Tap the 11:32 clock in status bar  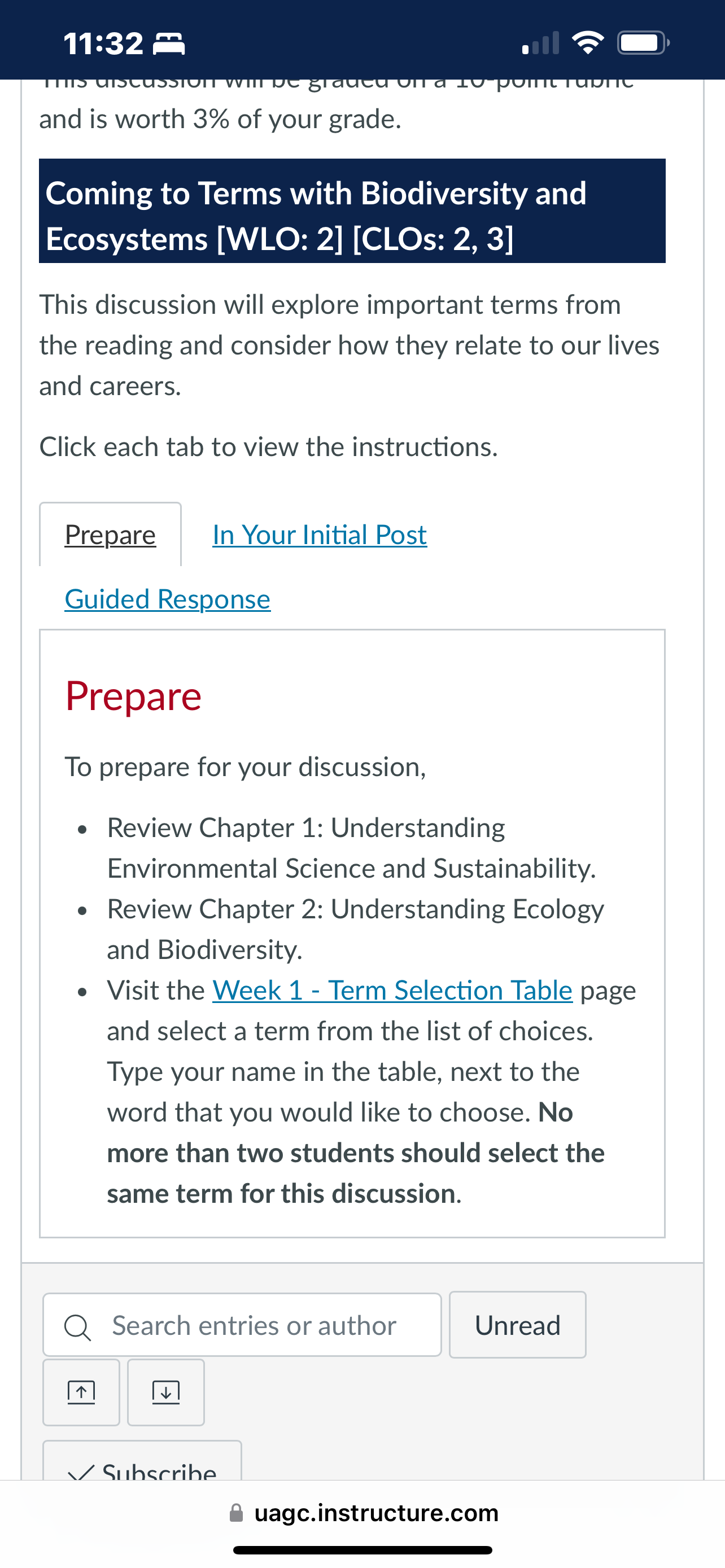(103, 44)
